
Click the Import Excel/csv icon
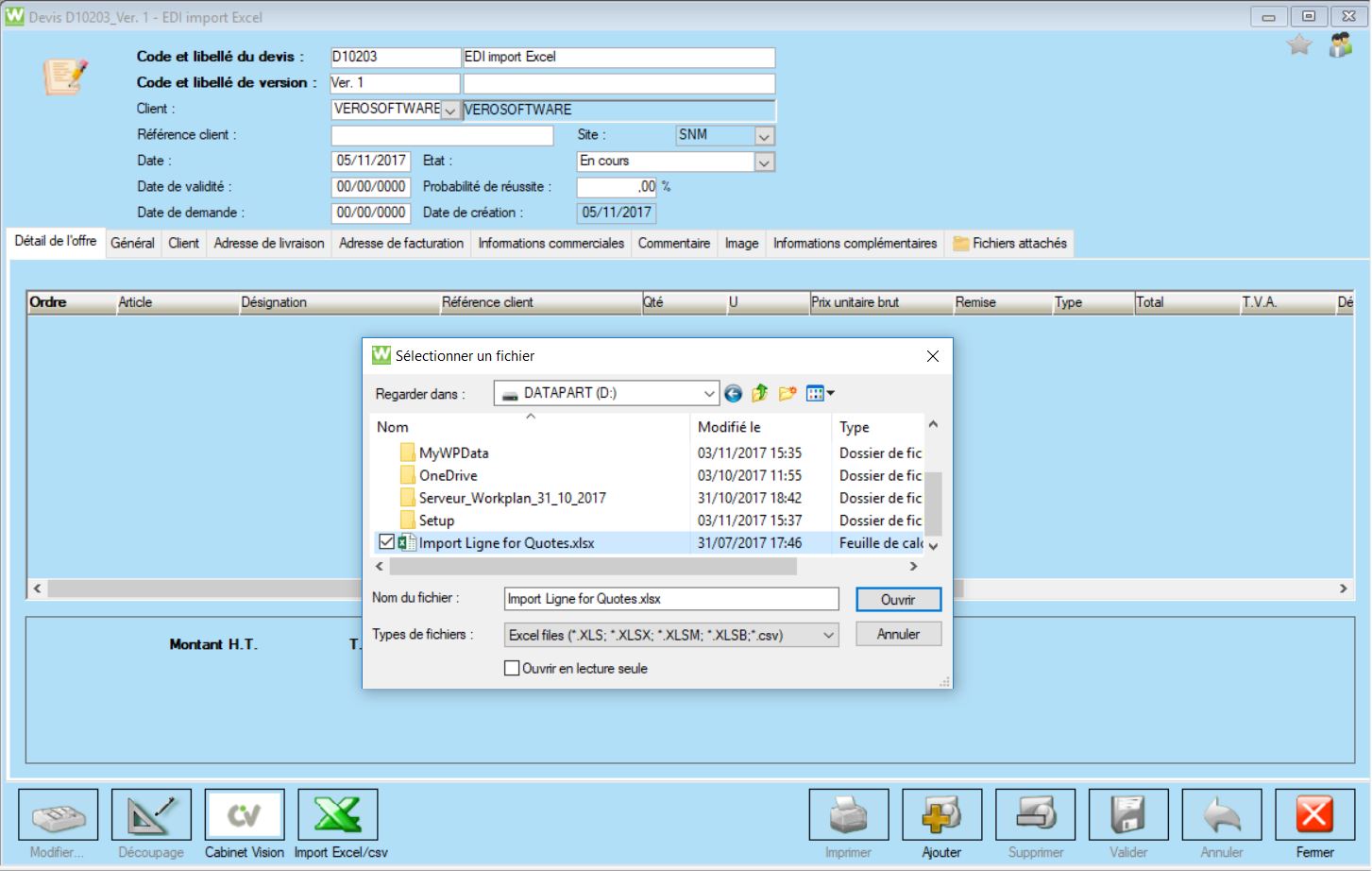338,814
